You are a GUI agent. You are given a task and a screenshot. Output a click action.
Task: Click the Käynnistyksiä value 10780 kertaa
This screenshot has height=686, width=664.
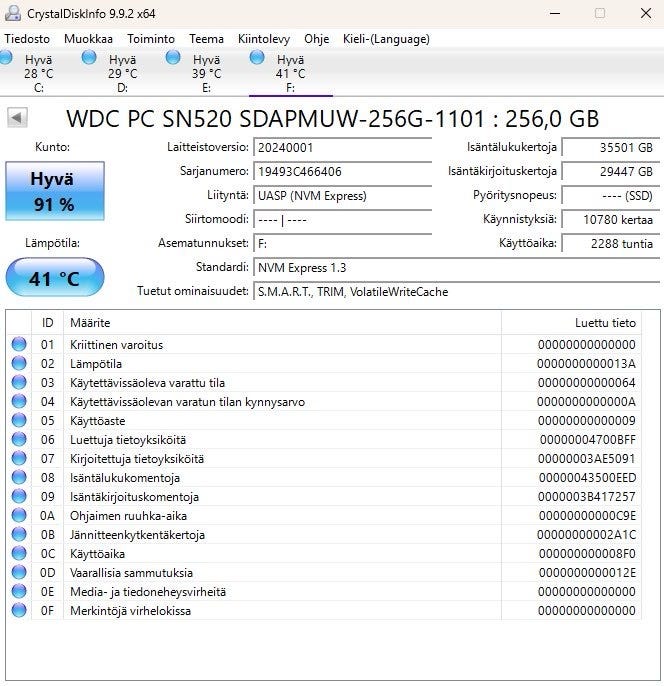pyautogui.click(x=611, y=220)
